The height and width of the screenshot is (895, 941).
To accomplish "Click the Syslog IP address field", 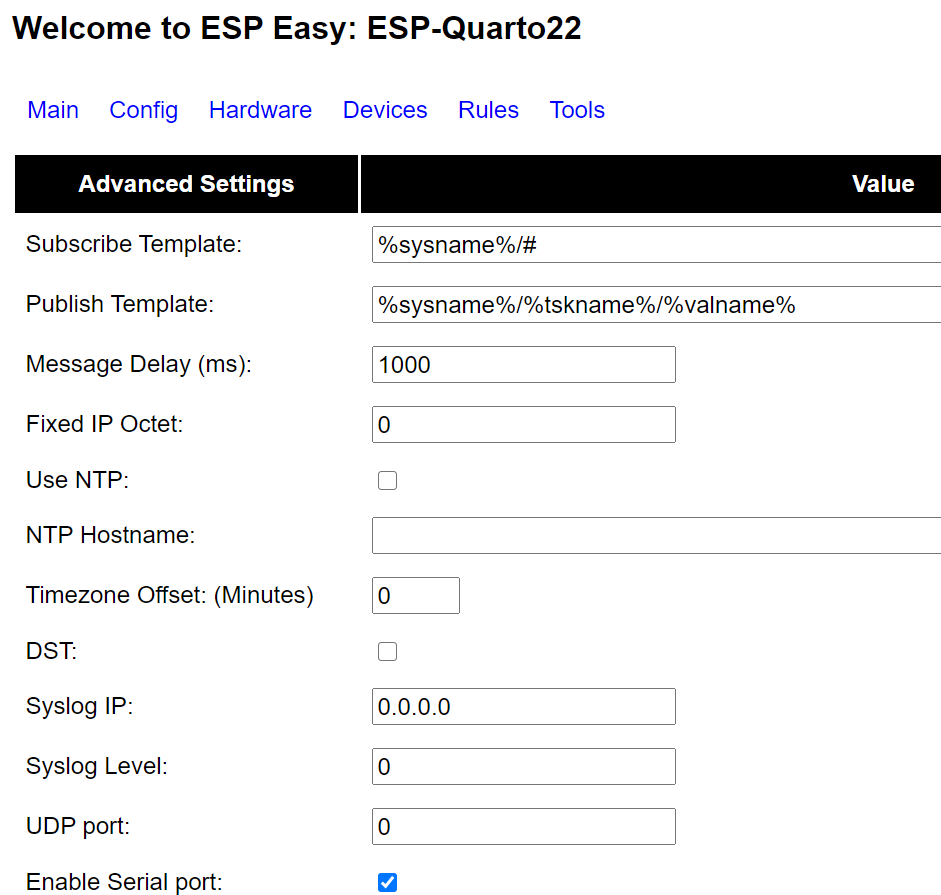I will (x=523, y=706).
